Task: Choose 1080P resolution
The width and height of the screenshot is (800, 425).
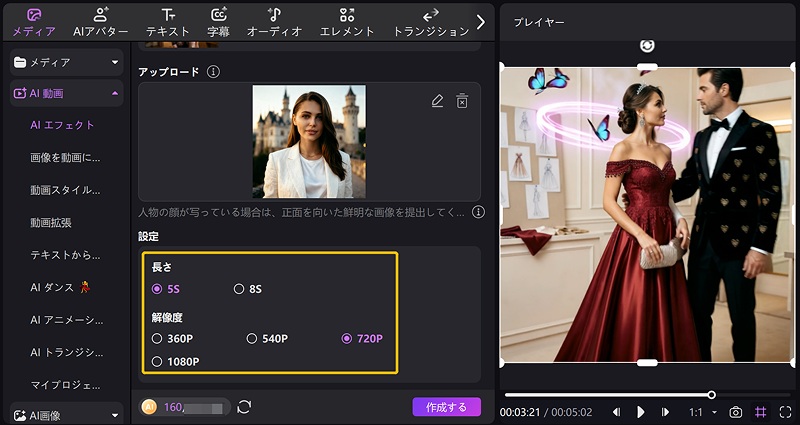Action: point(176,362)
